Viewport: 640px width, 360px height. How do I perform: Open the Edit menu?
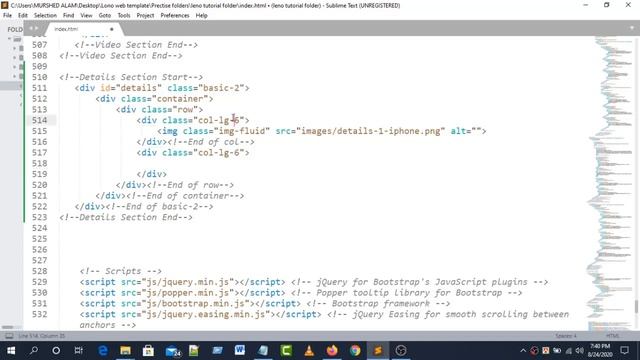pyautogui.click(x=23, y=16)
